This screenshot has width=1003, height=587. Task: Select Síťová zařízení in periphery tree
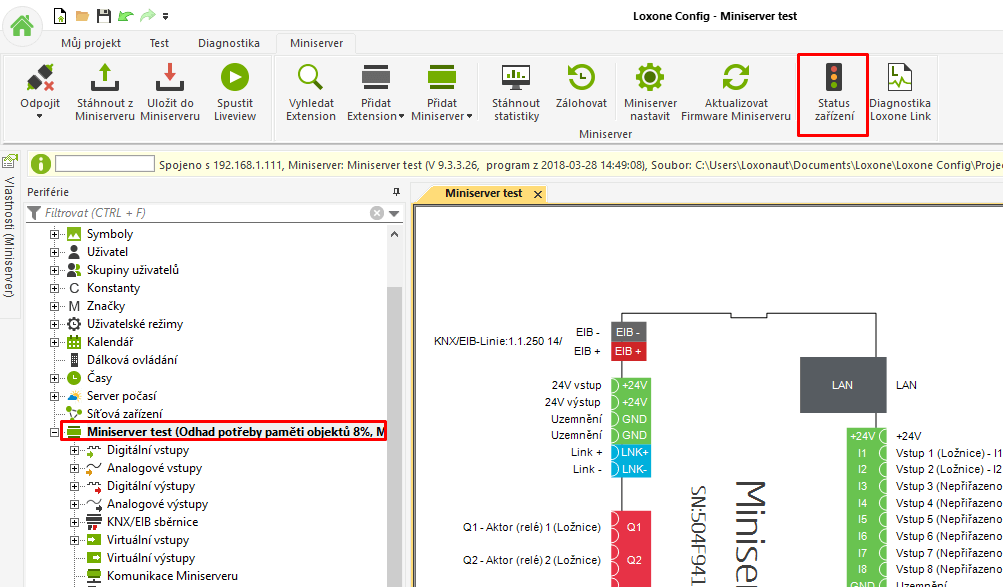click(x=124, y=414)
